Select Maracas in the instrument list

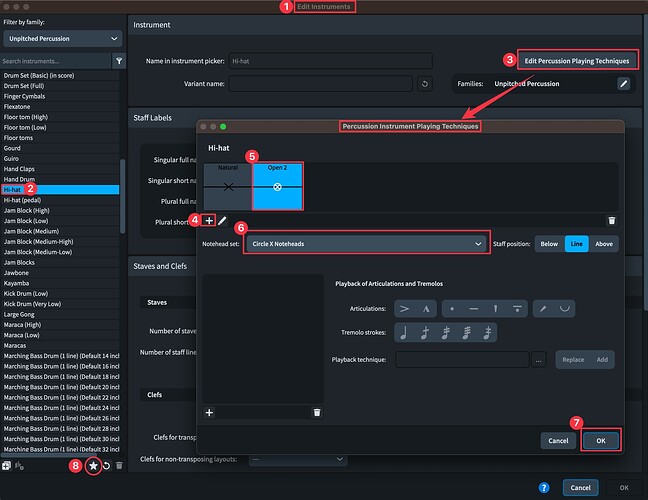(x=60, y=346)
